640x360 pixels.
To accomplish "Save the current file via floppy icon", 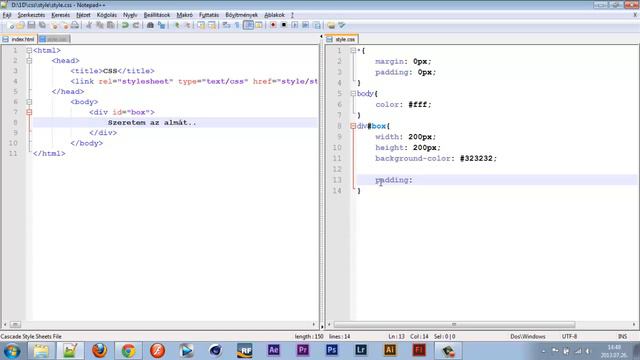I will click(31, 25).
